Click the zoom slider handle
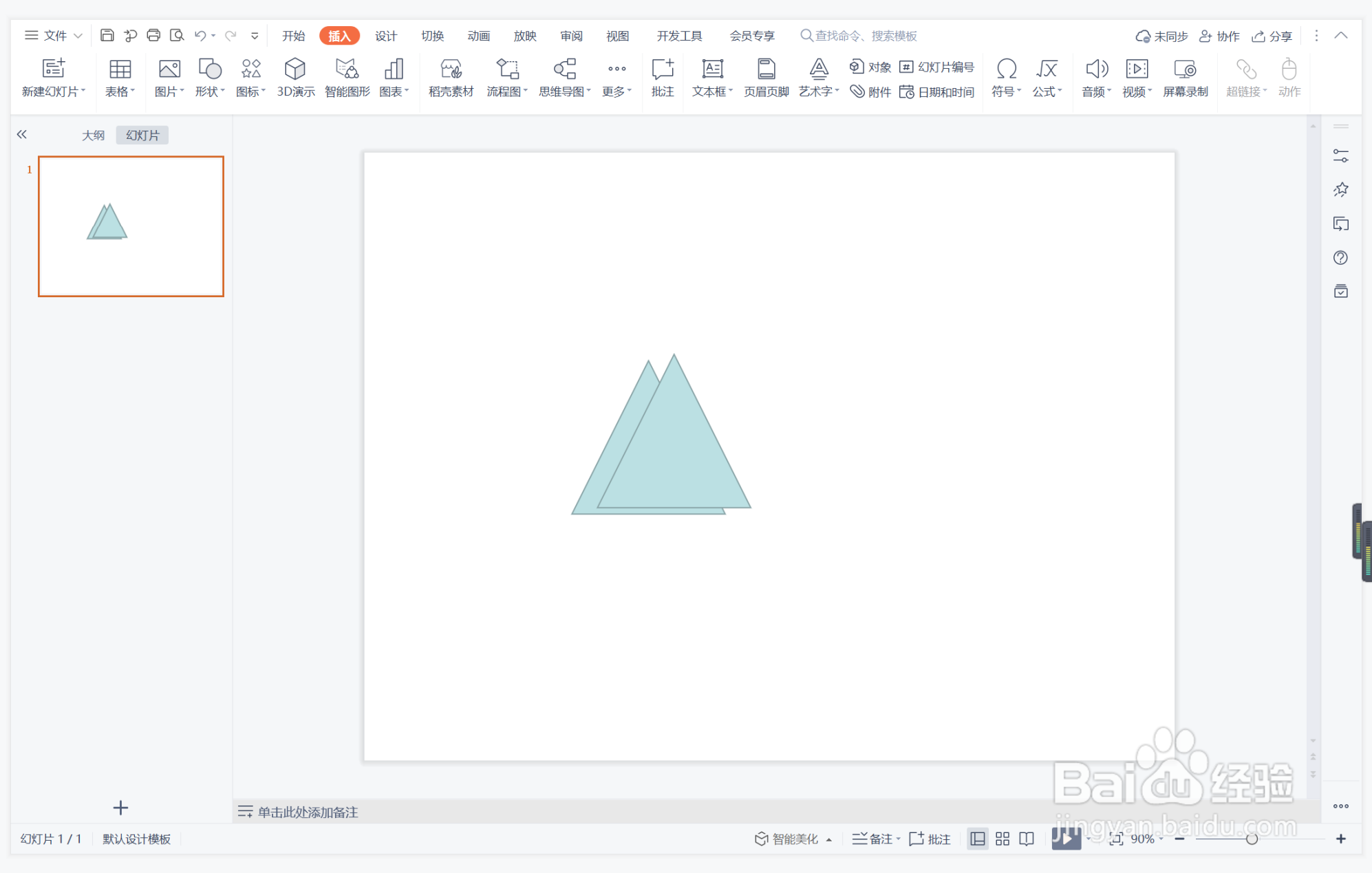 pos(1252,839)
